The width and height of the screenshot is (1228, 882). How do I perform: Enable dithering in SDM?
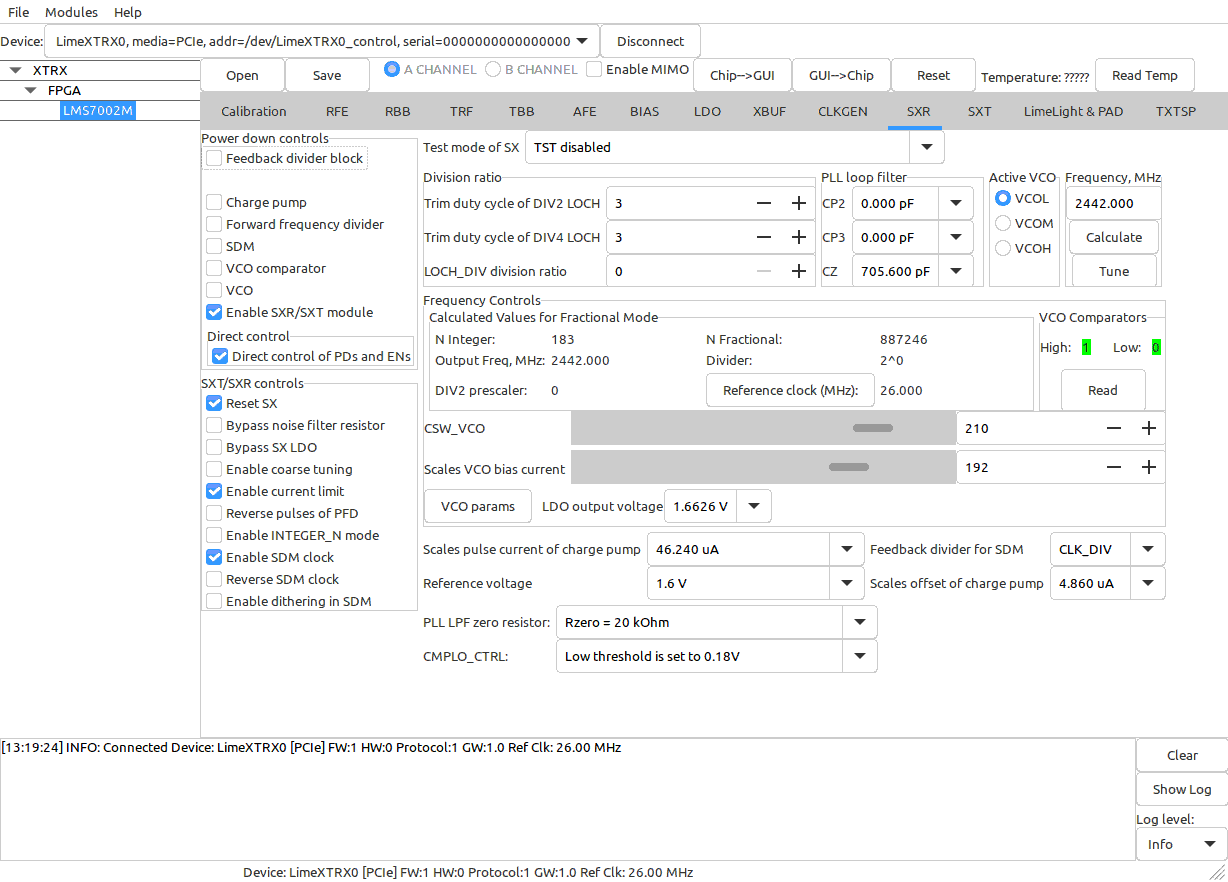click(x=213, y=600)
